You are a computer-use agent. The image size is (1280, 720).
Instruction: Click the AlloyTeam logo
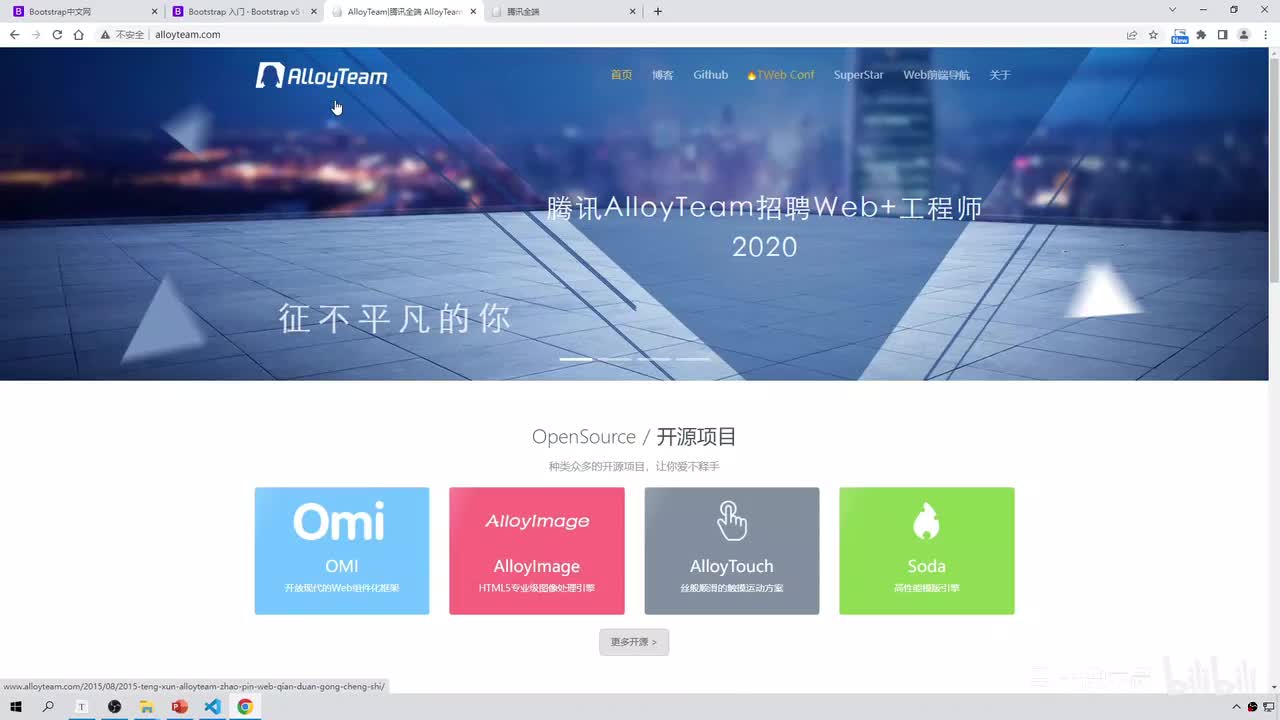coord(321,76)
